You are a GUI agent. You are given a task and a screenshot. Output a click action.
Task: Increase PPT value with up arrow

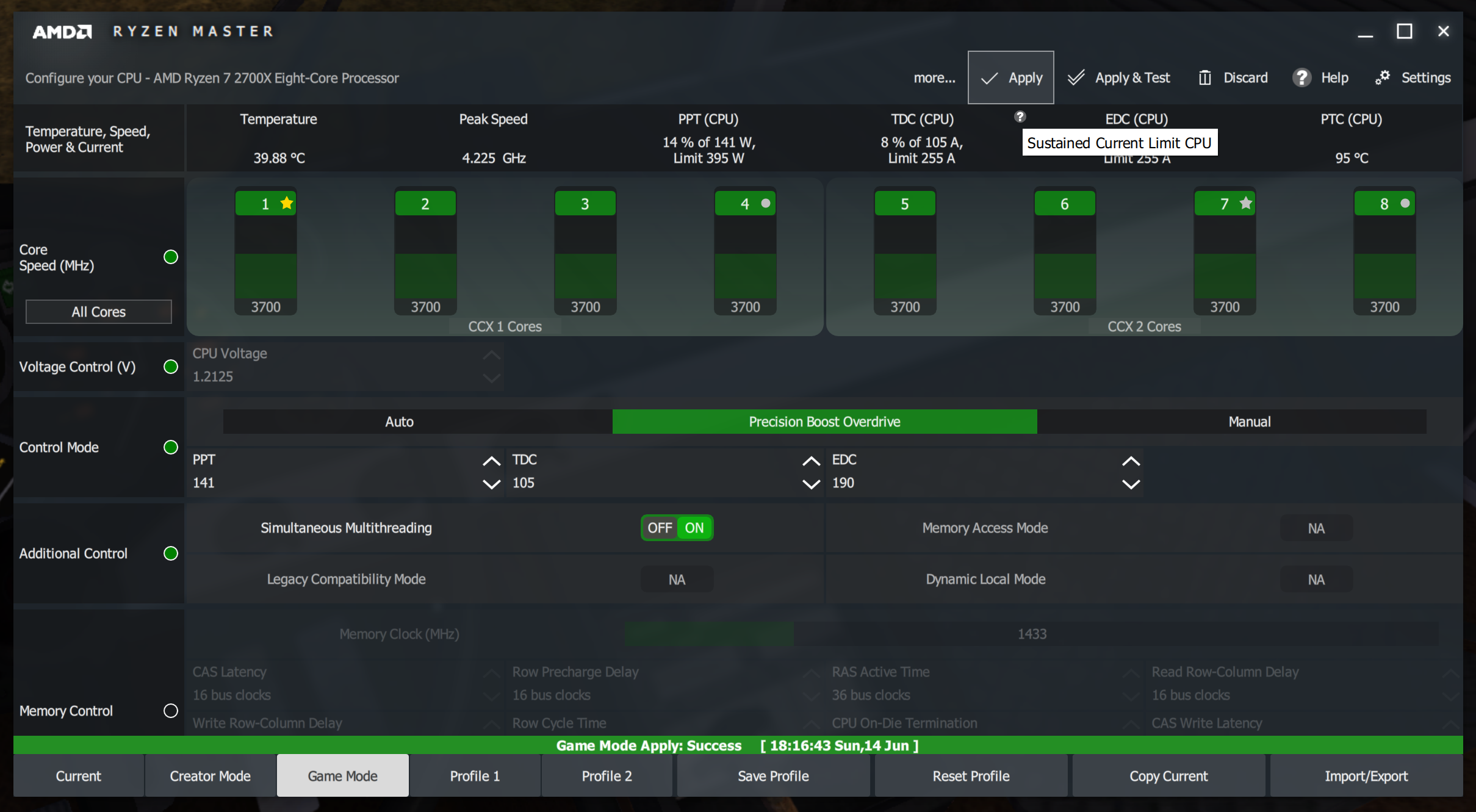pyautogui.click(x=492, y=461)
